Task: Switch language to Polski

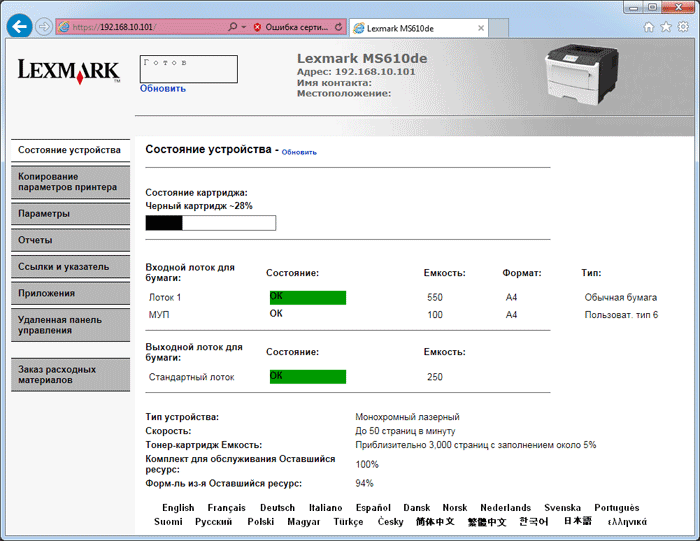Action: 261,521
